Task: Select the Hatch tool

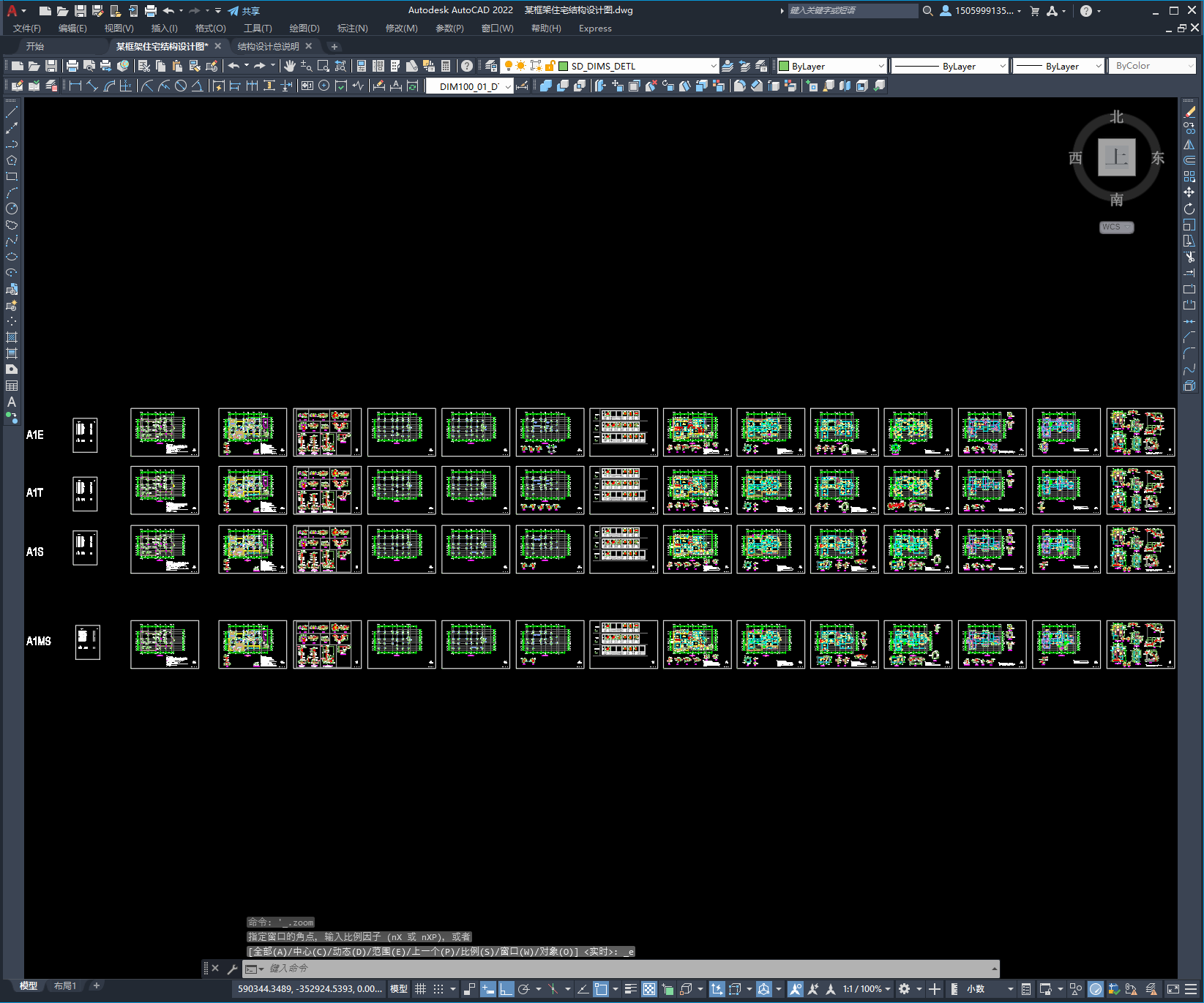Action: [12, 337]
